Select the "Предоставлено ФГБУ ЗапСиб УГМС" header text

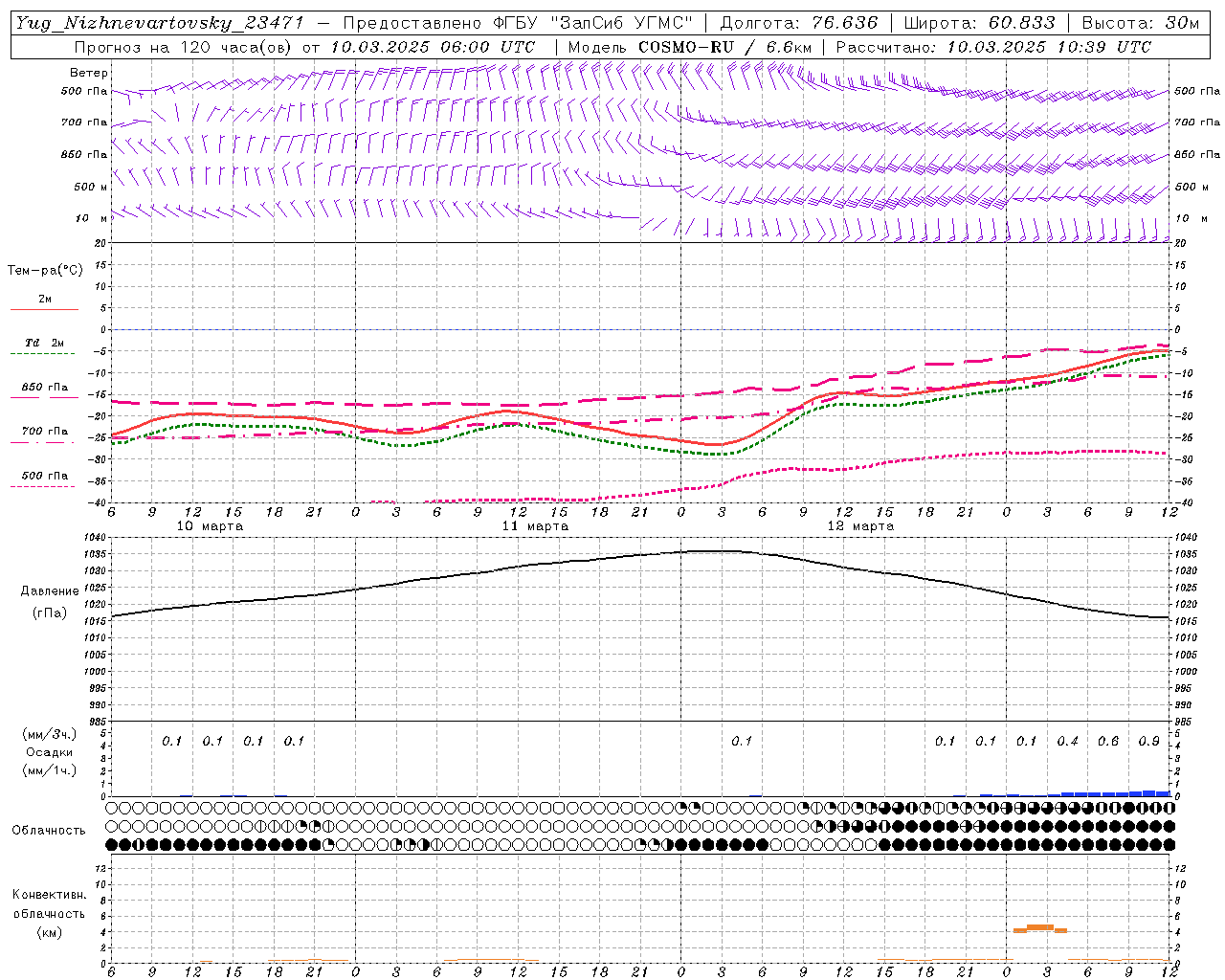tap(518, 23)
